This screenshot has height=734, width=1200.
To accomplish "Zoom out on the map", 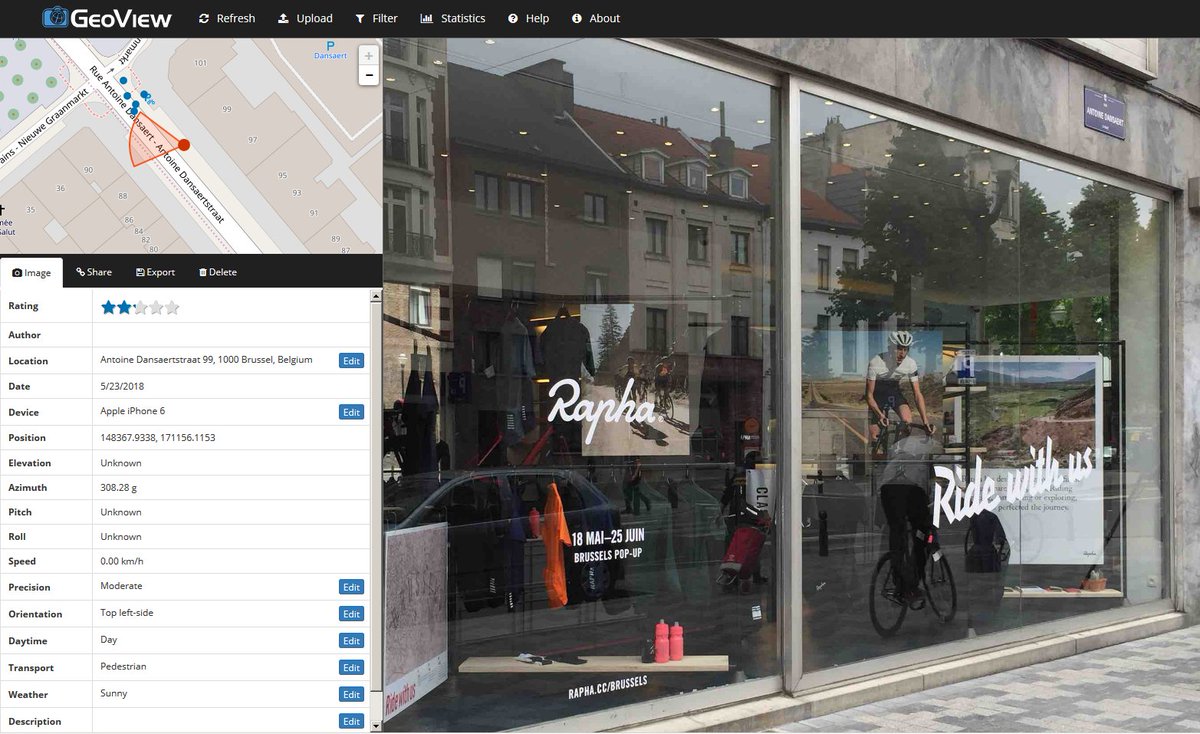I will tap(369, 75).
